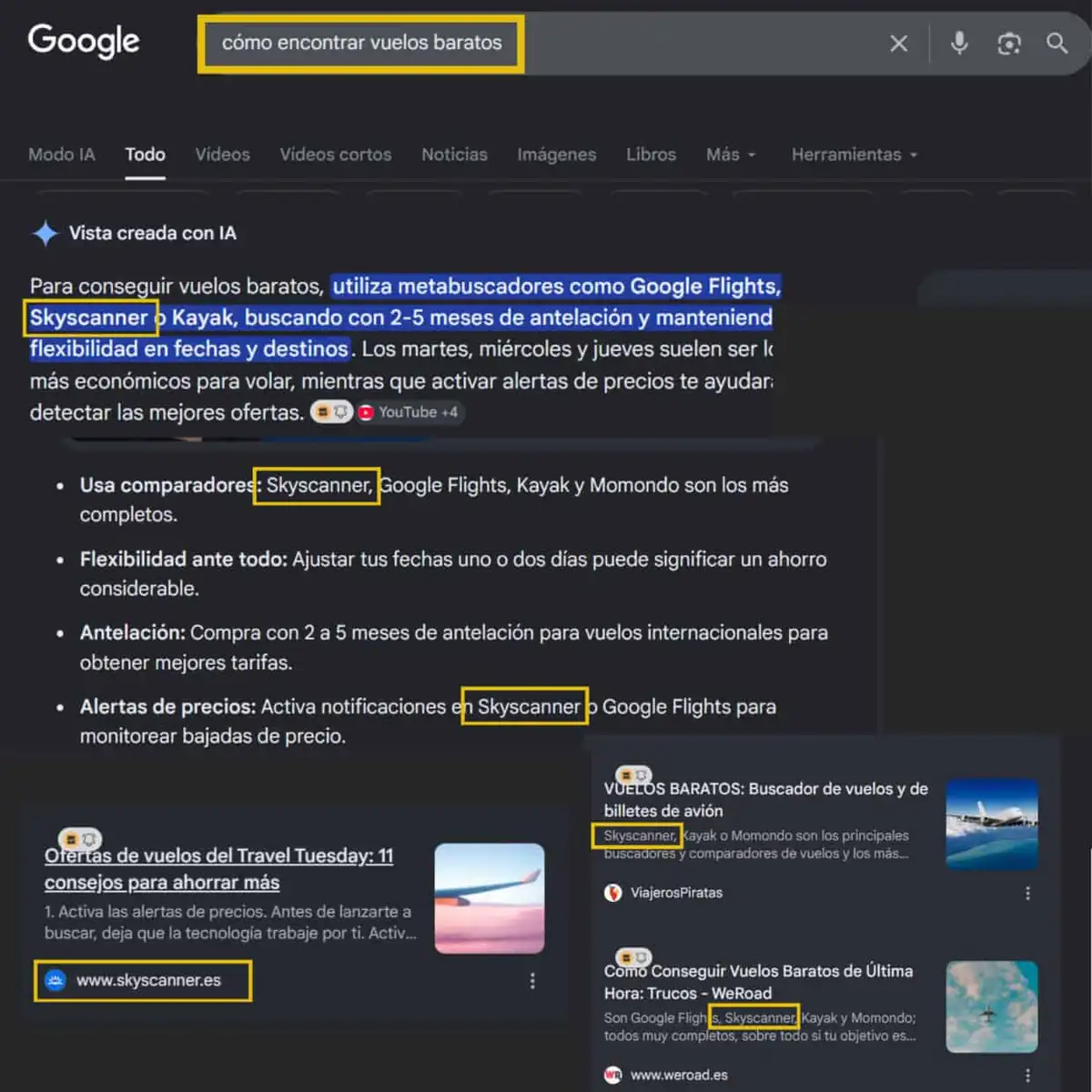1092x1092 pixels.
Task: Open the three-dot menu for weroad.es result
Action: (1028, 1076)
